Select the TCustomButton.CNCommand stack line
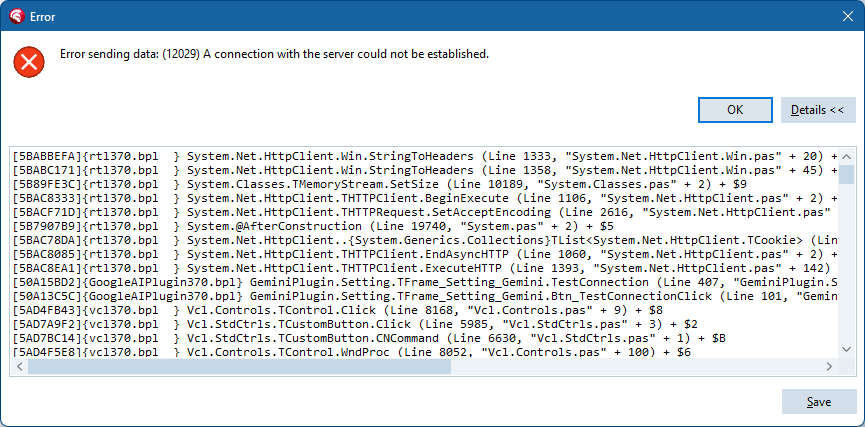The height and width of the screenshot is (427, 865). pos(400,338)
